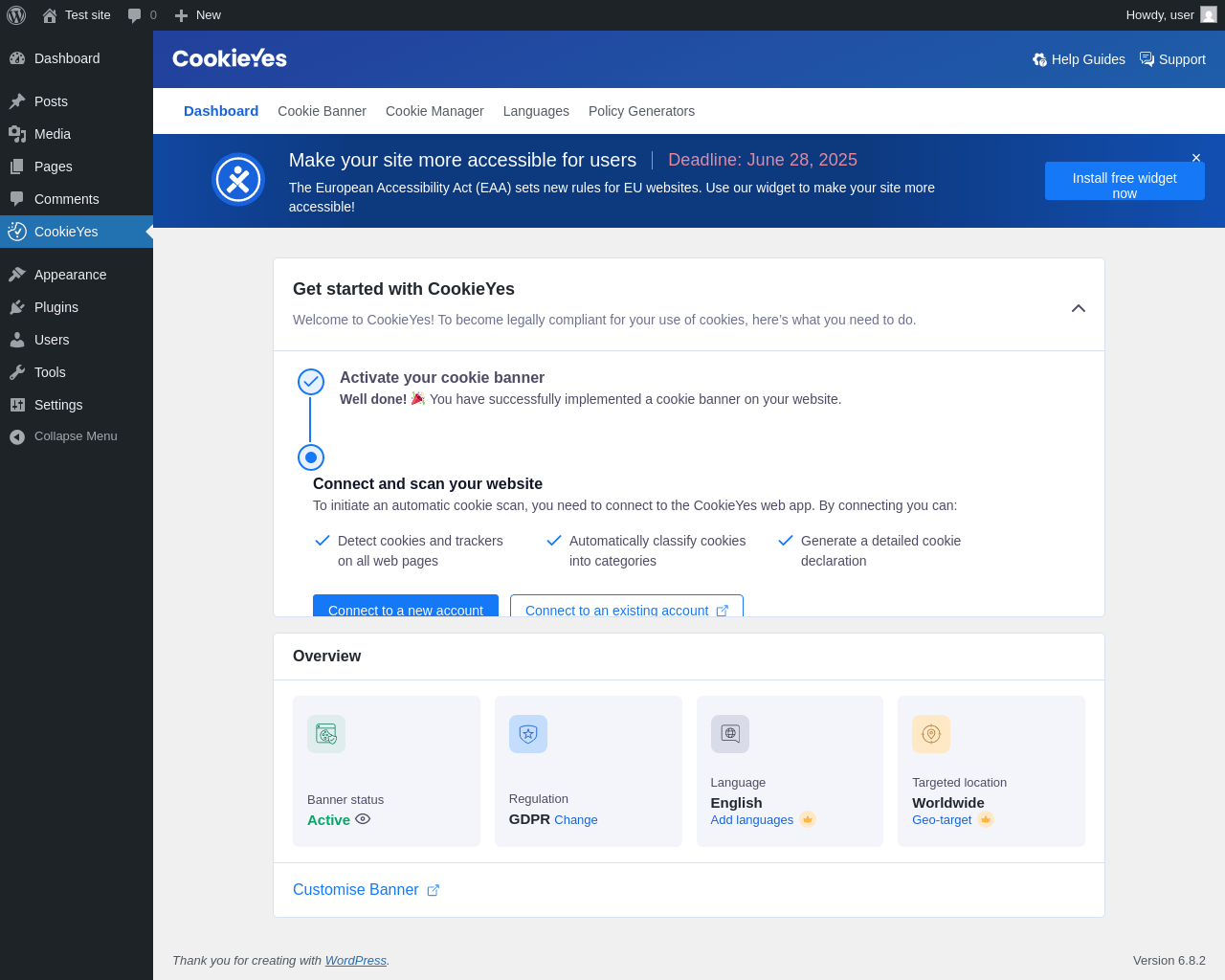Open the Languages tab
Viewport: 1225px width, 980px height.
(536, 111)
